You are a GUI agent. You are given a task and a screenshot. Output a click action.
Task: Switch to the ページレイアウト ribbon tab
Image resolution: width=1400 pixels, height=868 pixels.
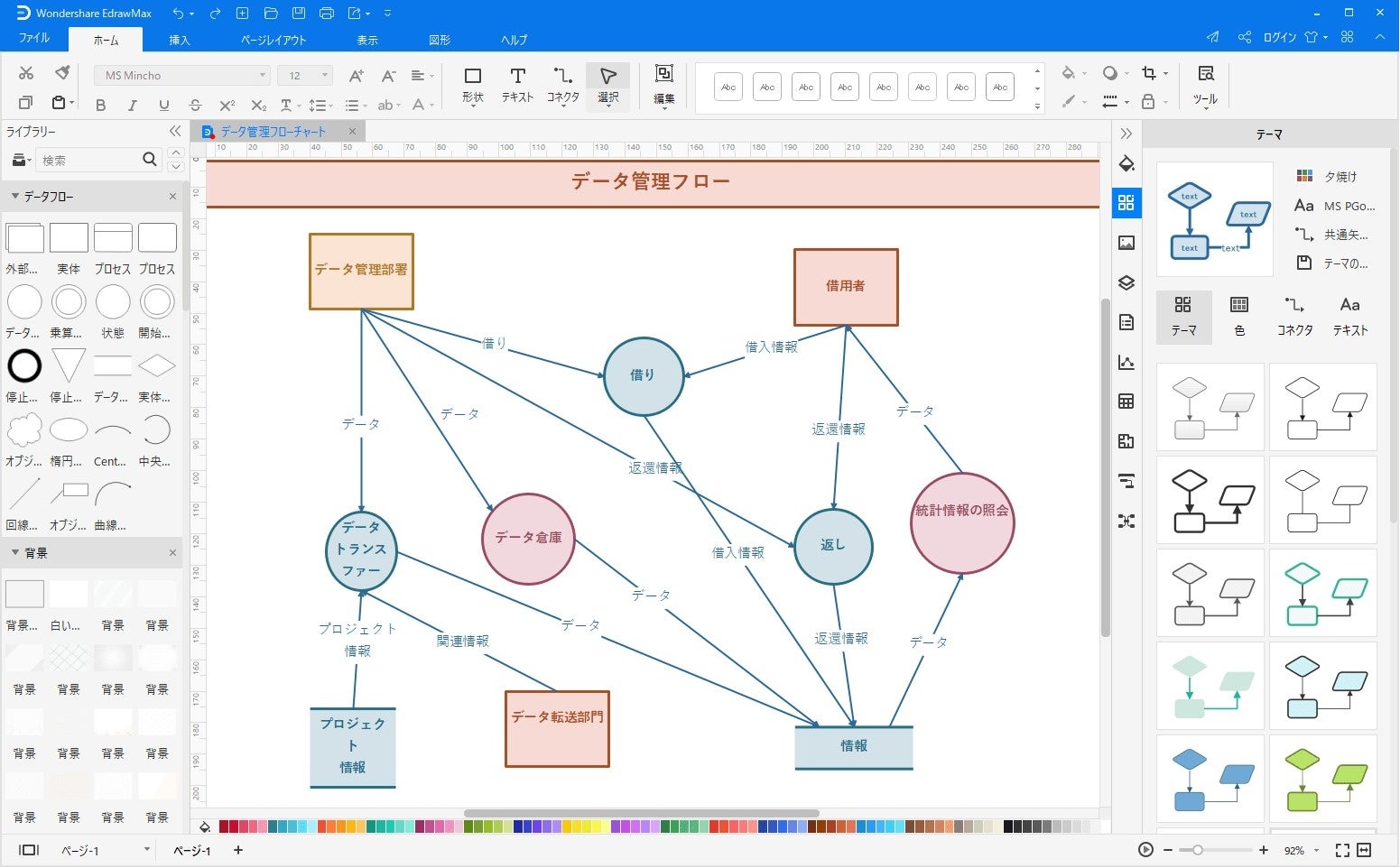tap(274, 40)
